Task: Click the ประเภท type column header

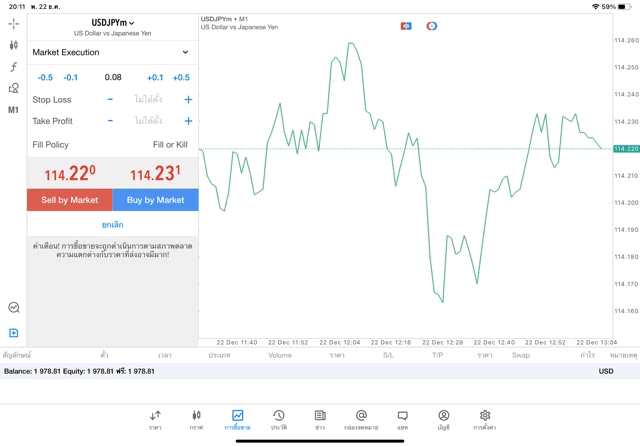Action: point(219,355)
